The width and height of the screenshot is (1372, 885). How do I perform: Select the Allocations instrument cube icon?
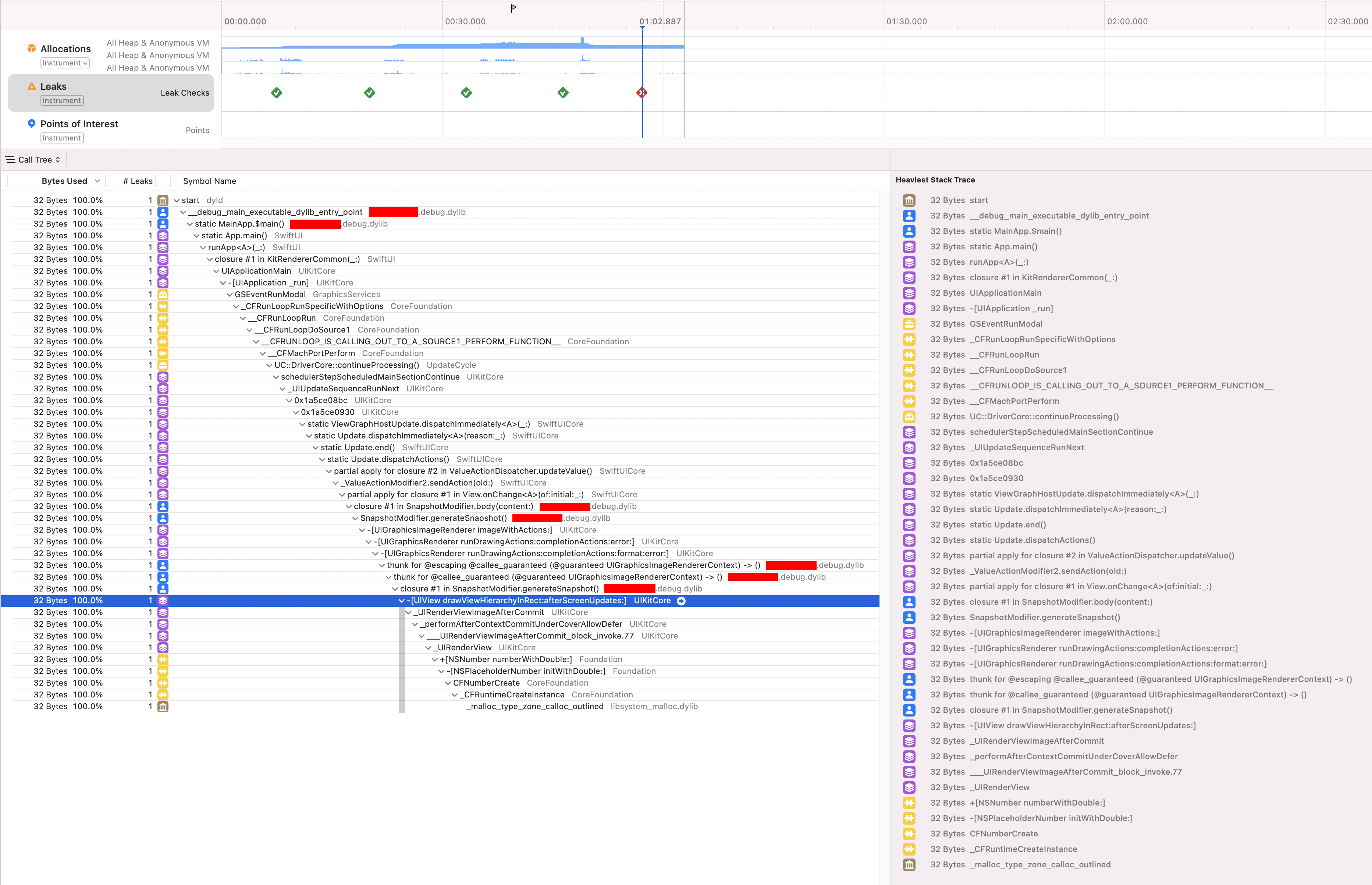(32, 48)
